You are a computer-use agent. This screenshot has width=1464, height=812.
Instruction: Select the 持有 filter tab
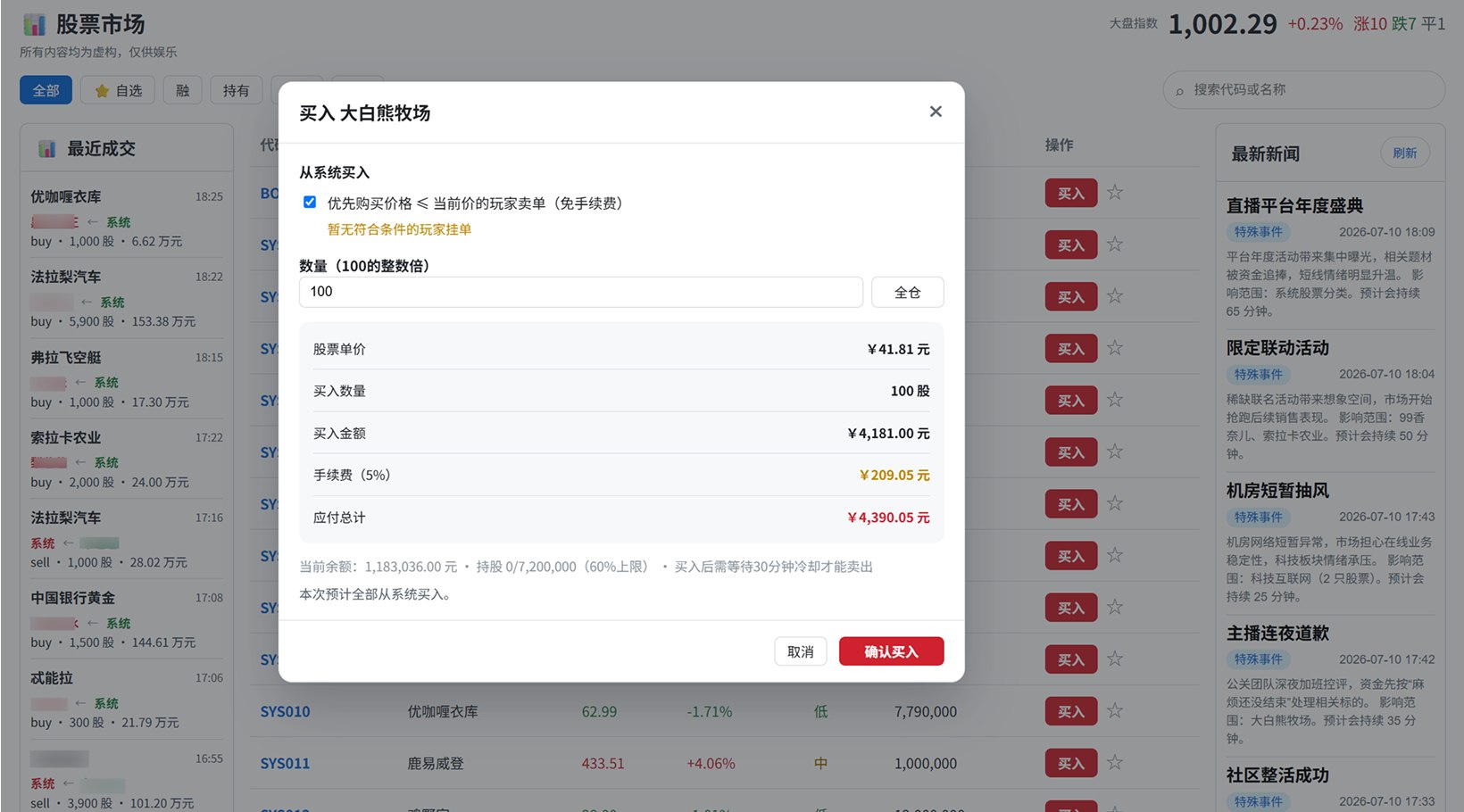click(237, 90)
